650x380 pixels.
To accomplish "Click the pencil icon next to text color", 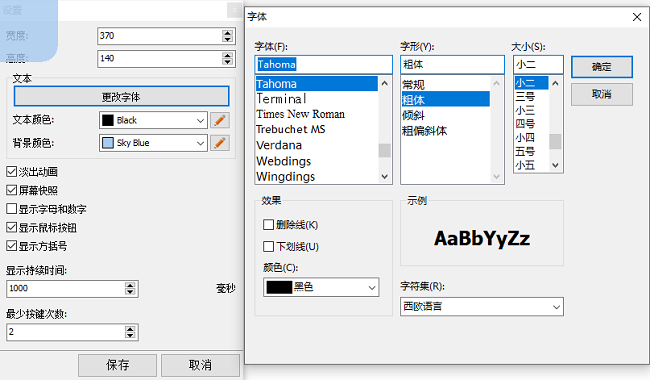I will [220, 120].
